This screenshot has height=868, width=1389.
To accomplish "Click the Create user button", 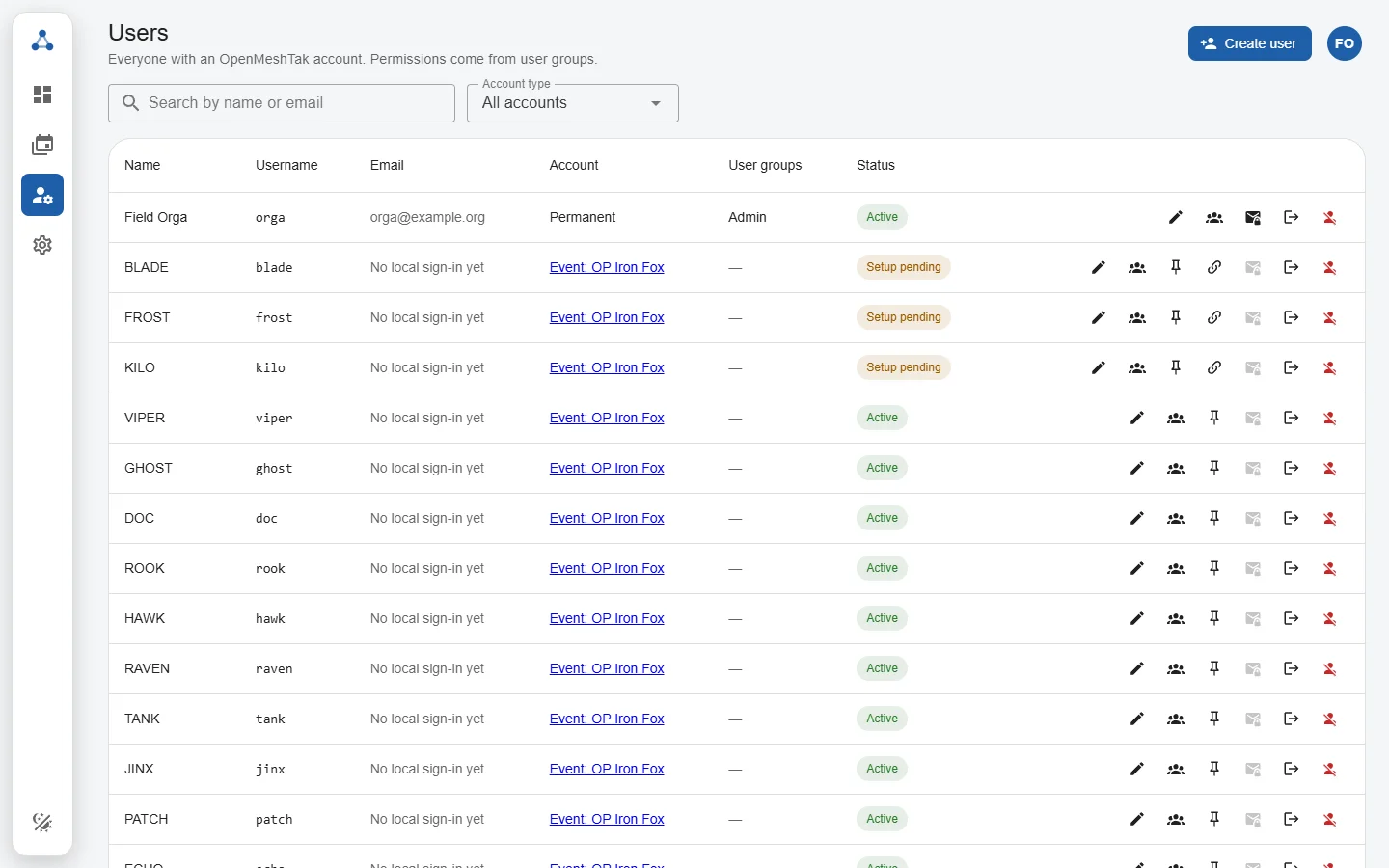I will pos(1250,43).
